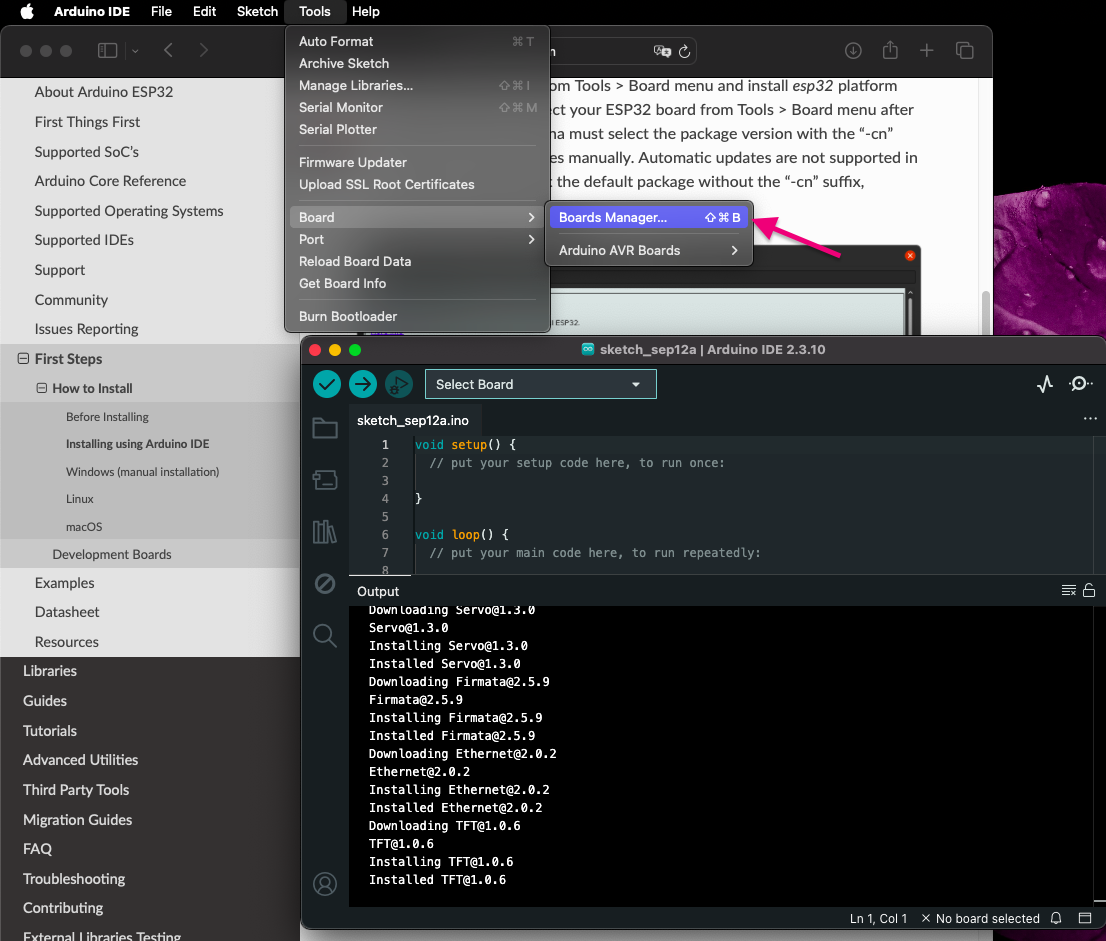Open Troubleshooting docs link

74,878
